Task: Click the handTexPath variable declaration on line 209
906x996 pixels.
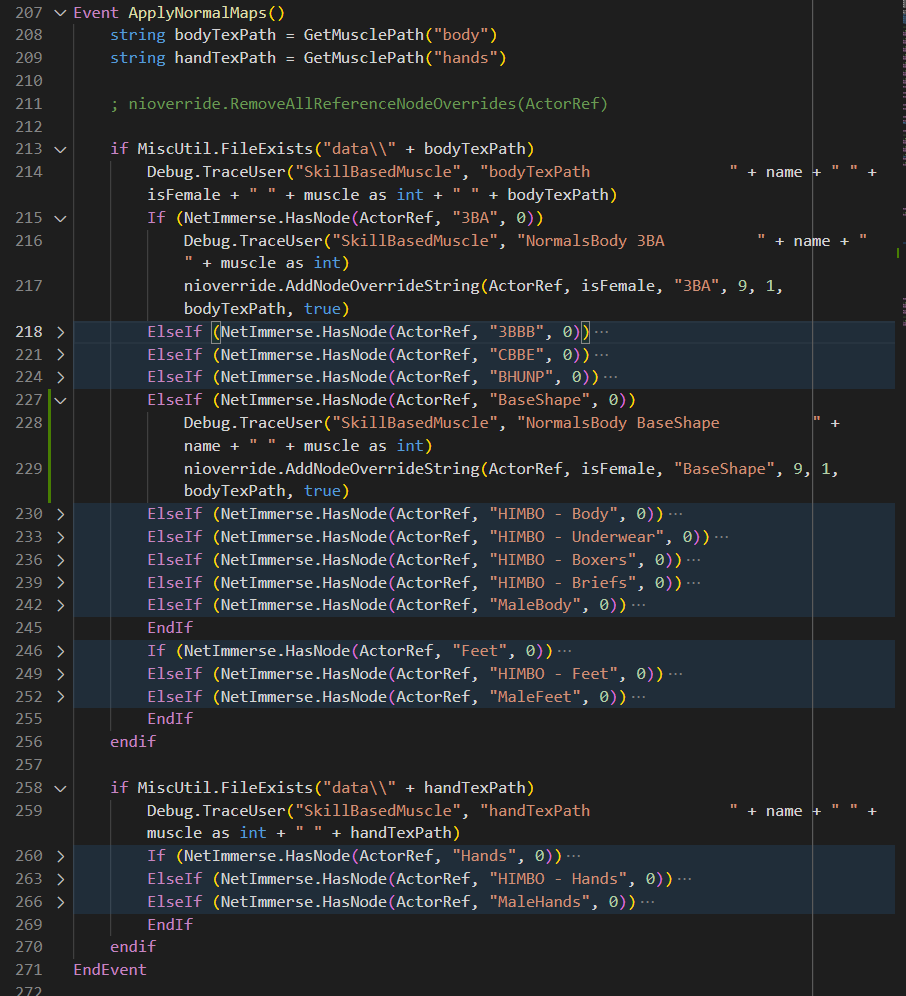Action: pos(225,58)
